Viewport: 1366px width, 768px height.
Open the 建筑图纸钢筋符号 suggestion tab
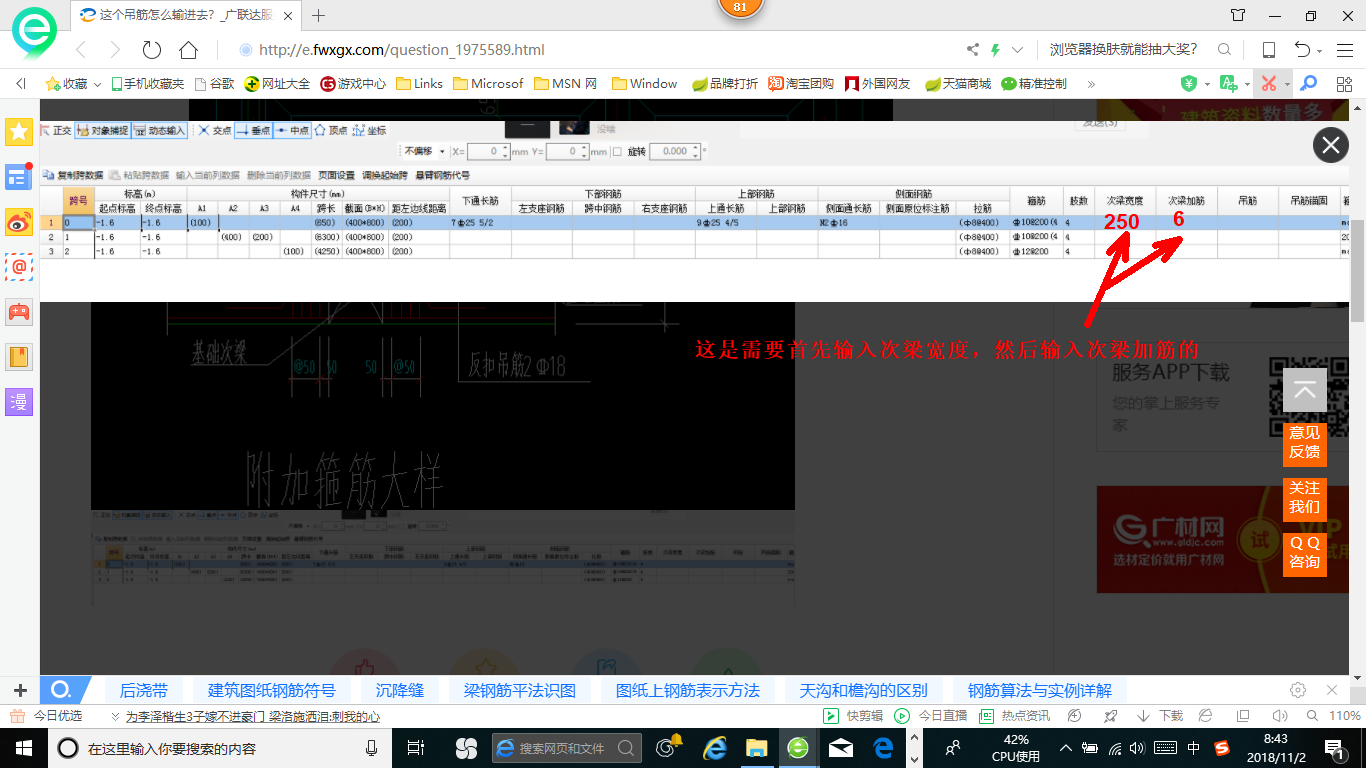click(272, 690)
